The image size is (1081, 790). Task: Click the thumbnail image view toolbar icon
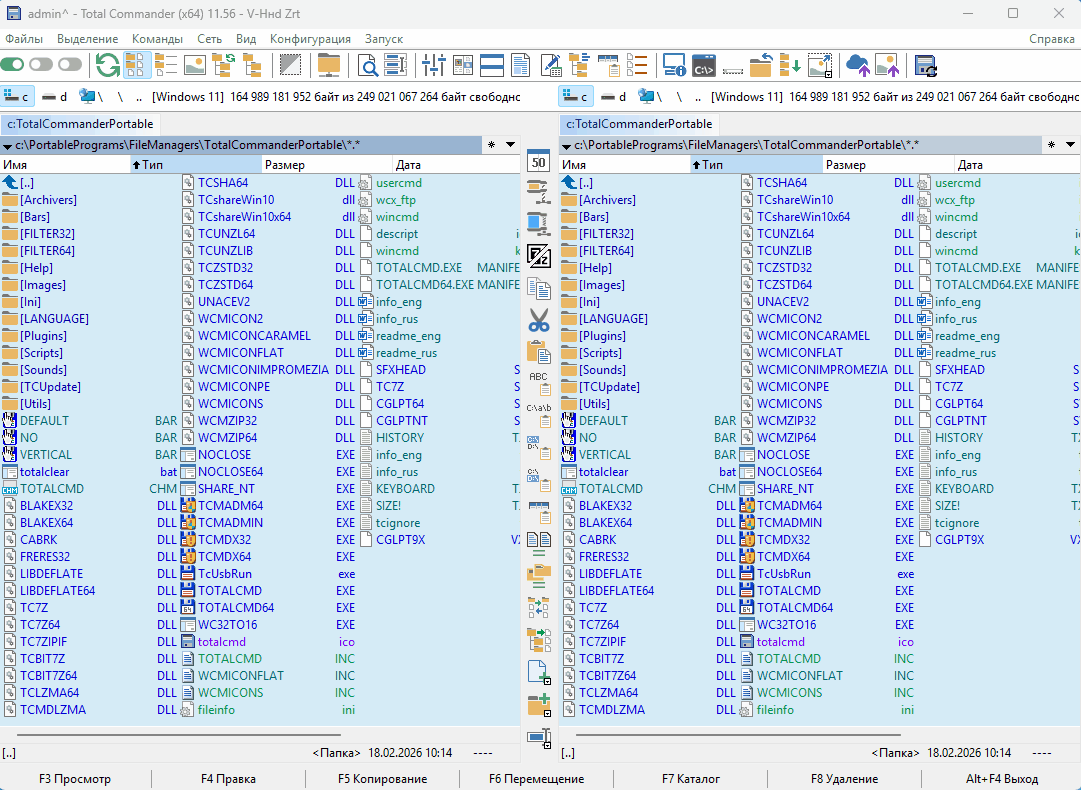tap(194, 66)
